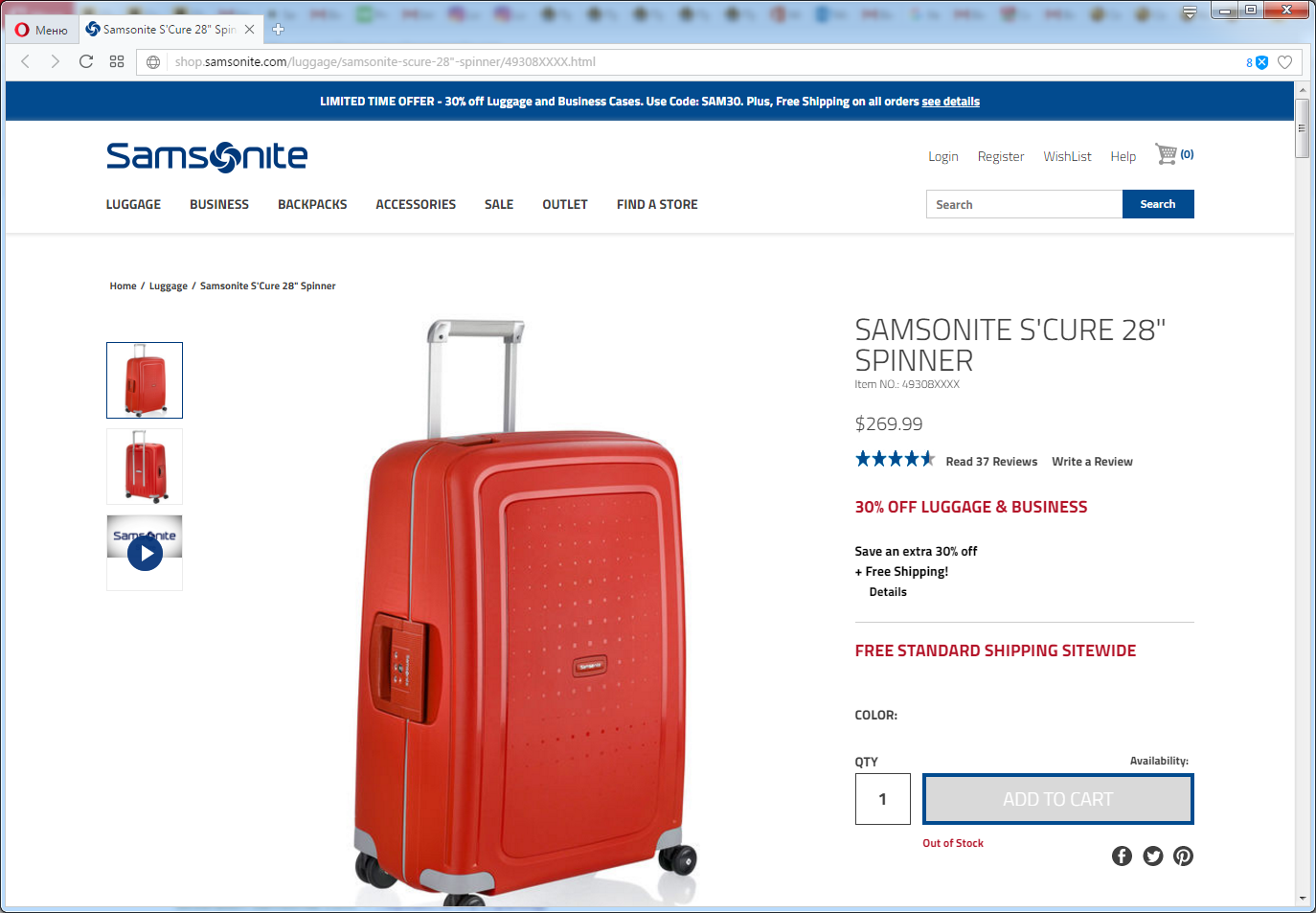Open a new browser tab
Image resolution: width=1316 pixels, height=913 pixels.
pos(278,30)
